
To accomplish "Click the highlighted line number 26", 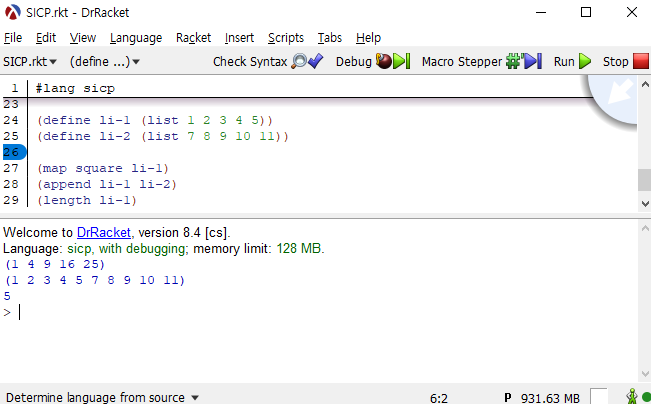I will click(x=12, y=152).
